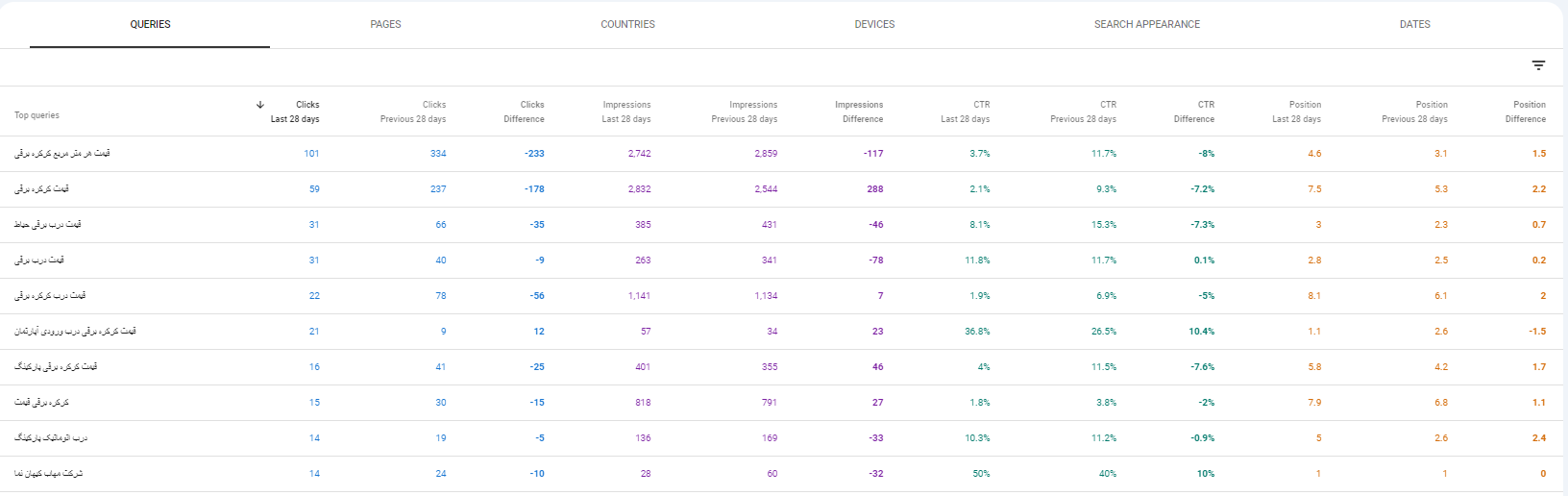Open the filter rows icon
Viewport: 1568px width, 496px height.
pyautogui.click(x=1538, y=65)
